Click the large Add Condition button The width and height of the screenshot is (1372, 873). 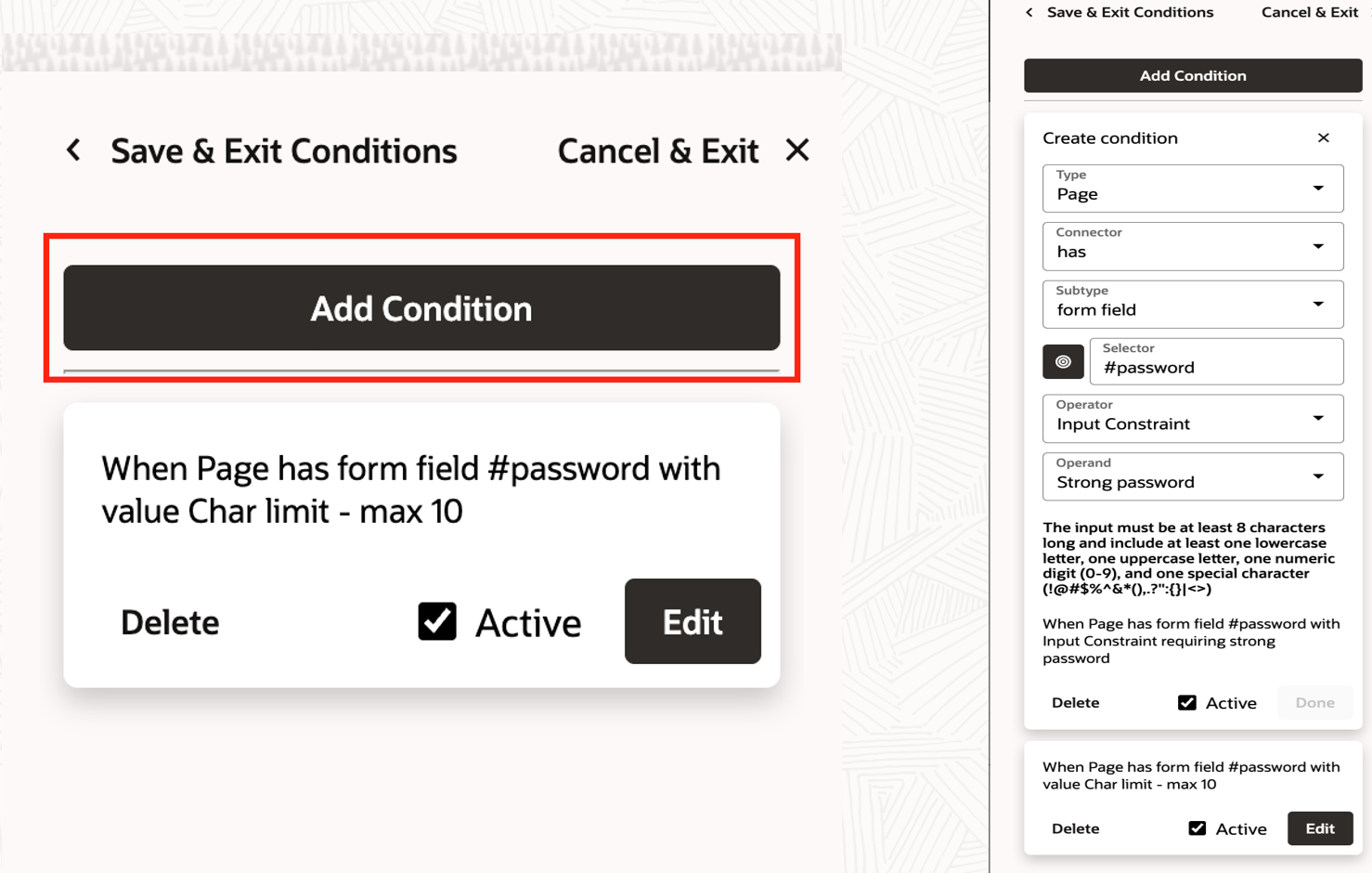pyautogui.click(x=421, y=308)
